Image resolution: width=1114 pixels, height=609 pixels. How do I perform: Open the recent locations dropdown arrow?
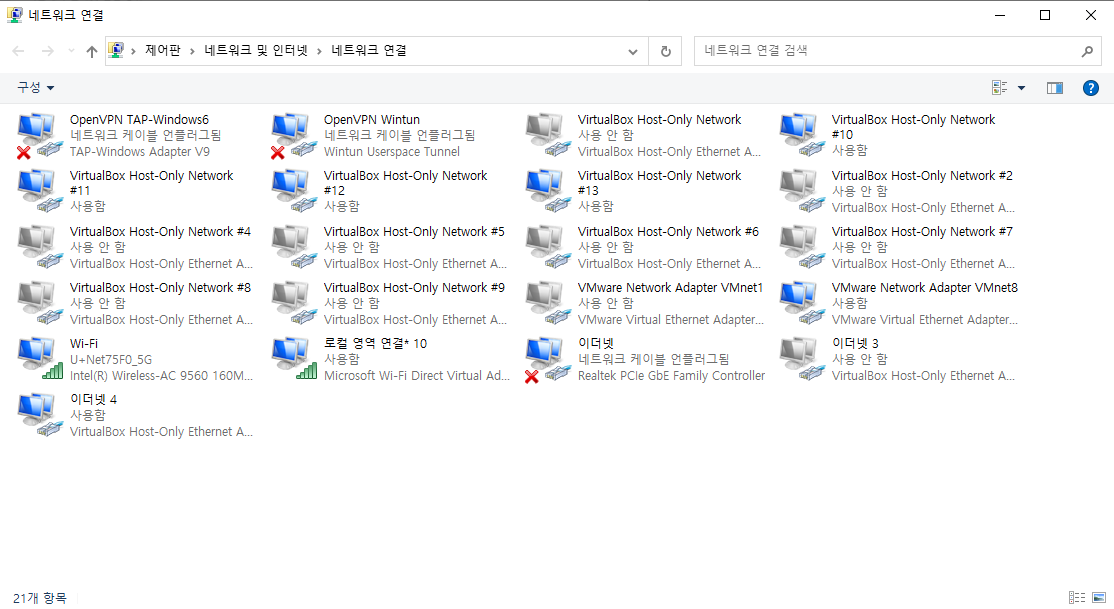[71, 51]
